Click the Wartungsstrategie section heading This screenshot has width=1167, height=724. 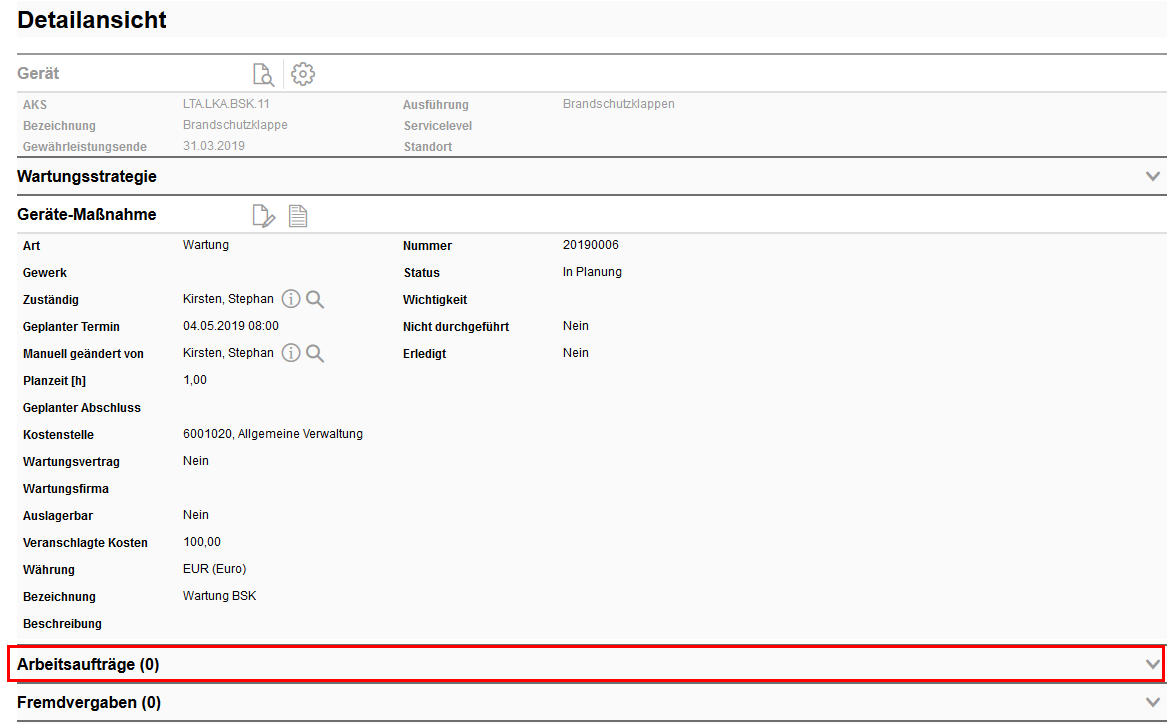87,176
